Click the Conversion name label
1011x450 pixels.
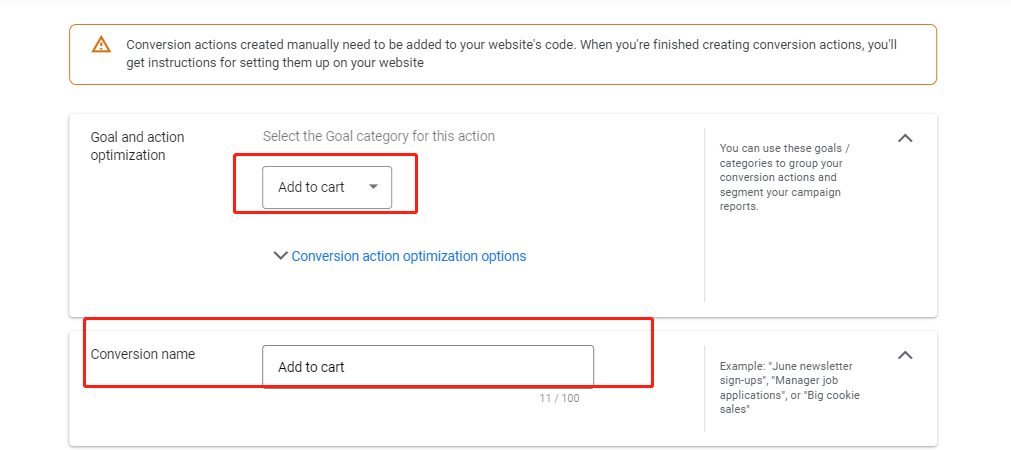point(142,354)
